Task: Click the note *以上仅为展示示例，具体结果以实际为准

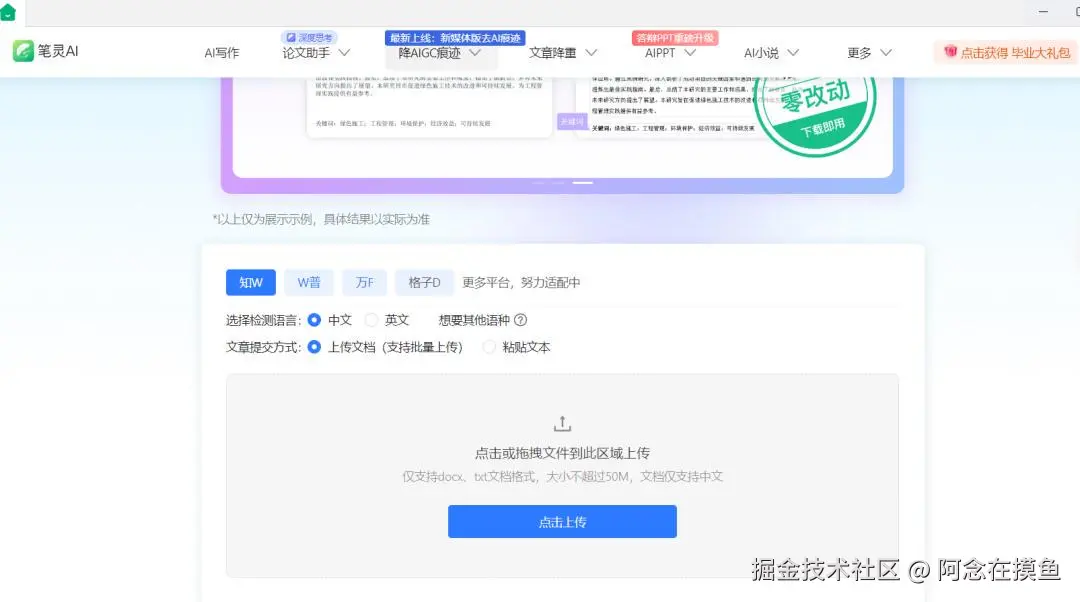Action: pos(321,219)
